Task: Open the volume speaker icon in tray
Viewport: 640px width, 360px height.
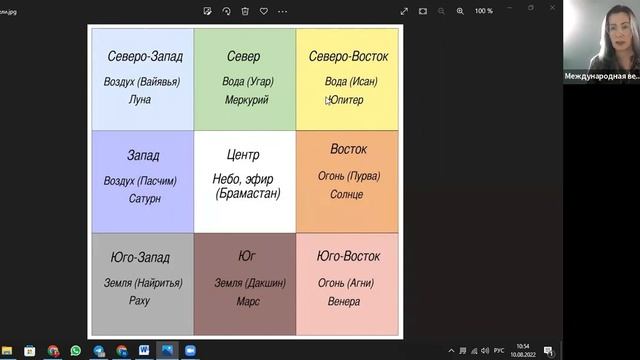Action: coord(485,351)
